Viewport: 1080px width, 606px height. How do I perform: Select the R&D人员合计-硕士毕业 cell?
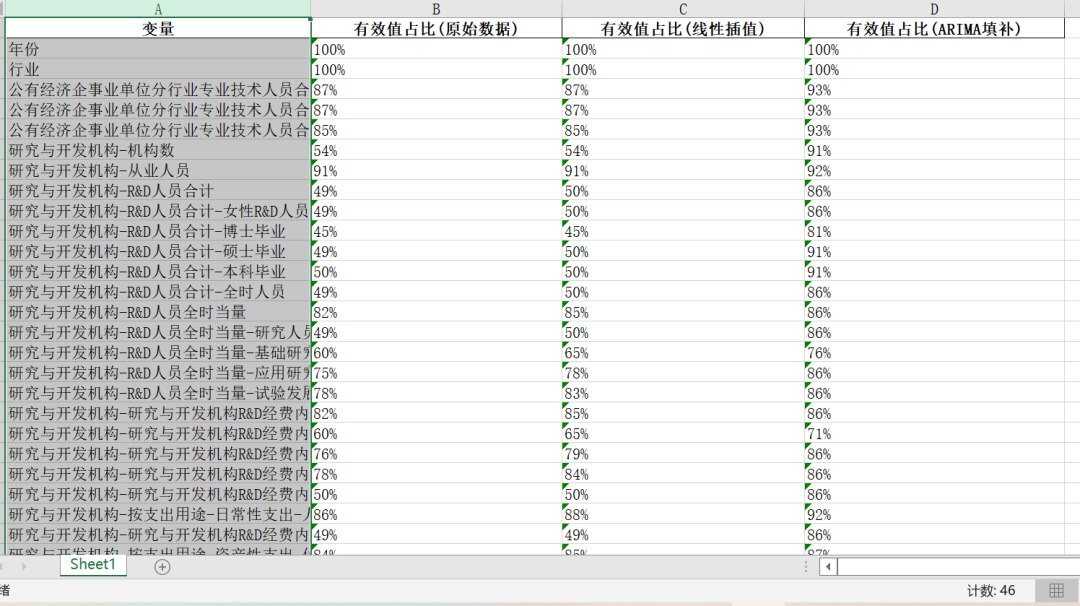(x=158, y=251)
